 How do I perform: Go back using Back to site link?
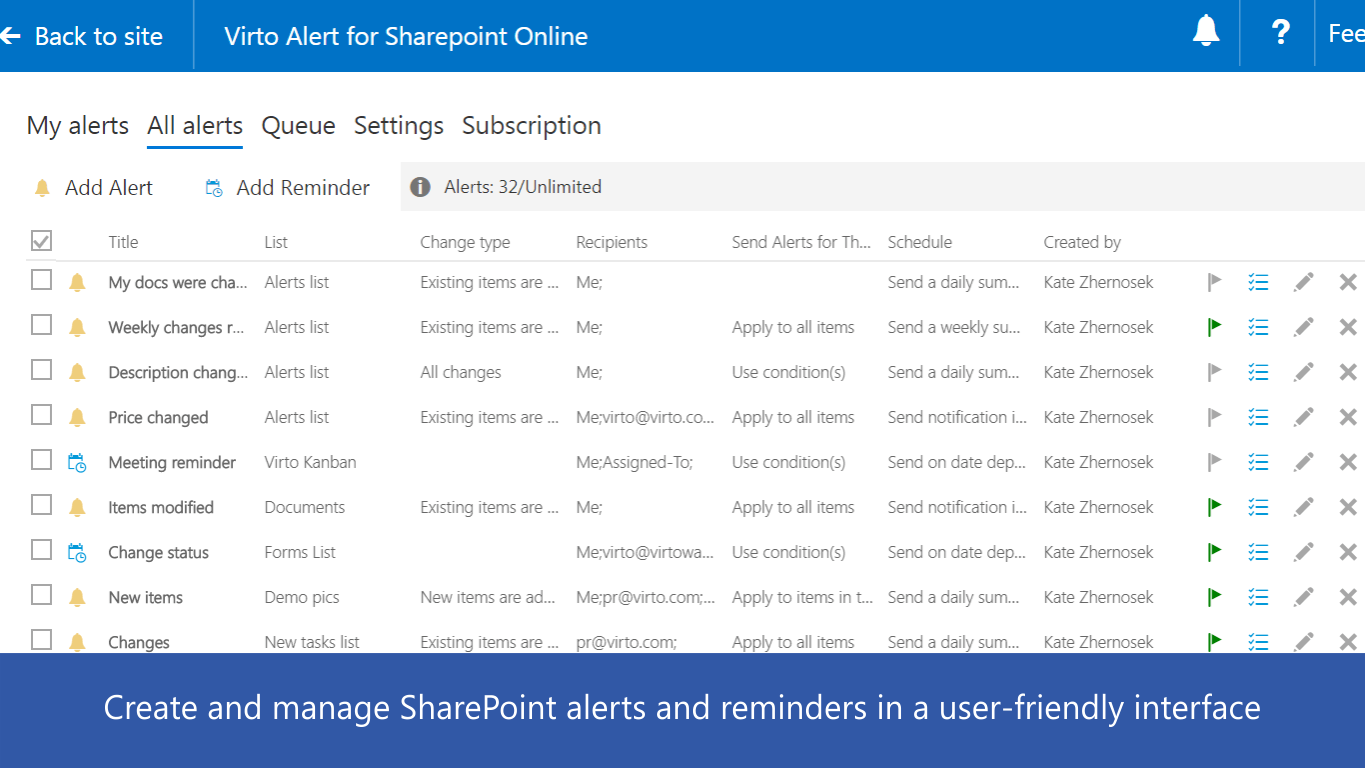[x=83, y=37]
